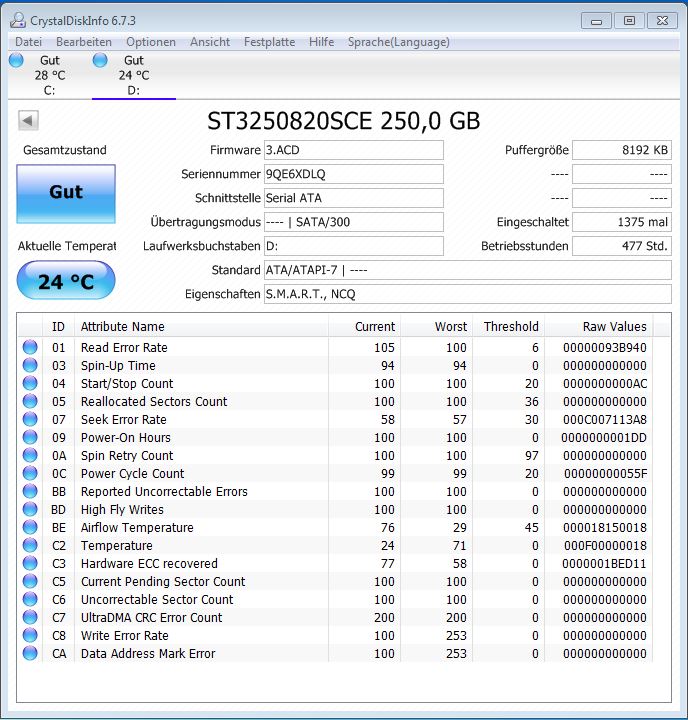Image resolution: width=688 pixels, height=720 pixels.
Task: Click status orb of Spin Retry Count
Action: coord(30,455)
